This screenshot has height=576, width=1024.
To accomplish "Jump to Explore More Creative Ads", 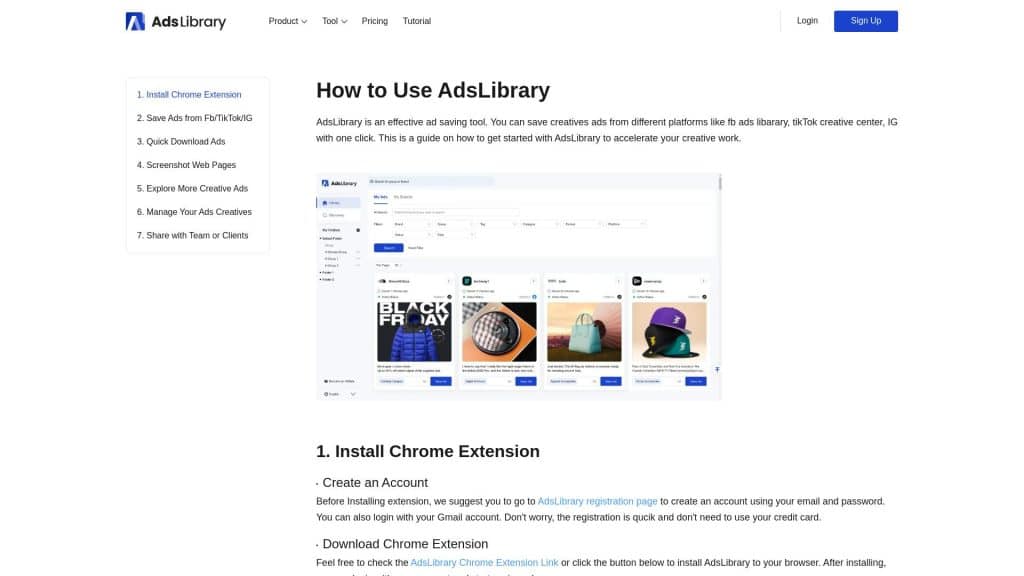I will tap(192, 189).
